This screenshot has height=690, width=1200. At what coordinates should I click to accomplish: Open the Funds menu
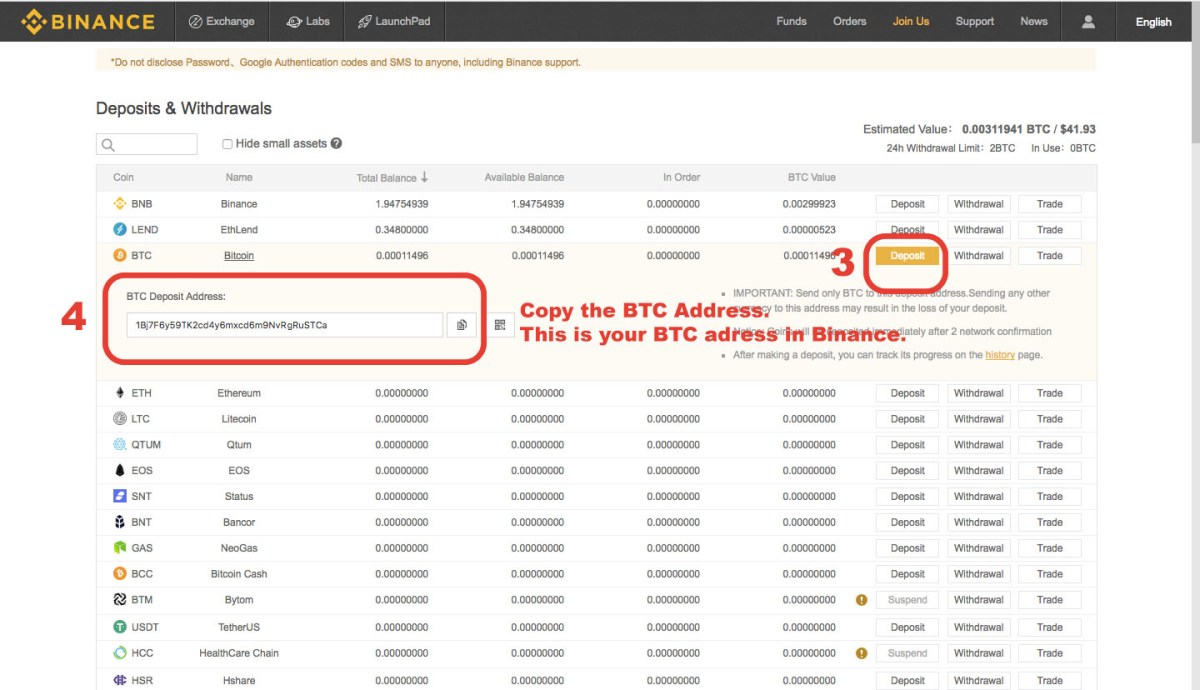click(791, 21)
